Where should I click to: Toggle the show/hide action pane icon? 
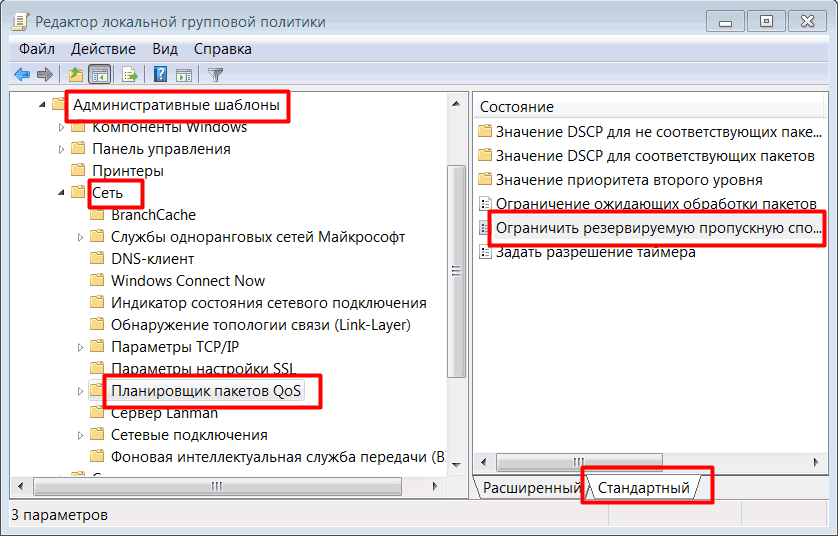click(x=184, y=75)
